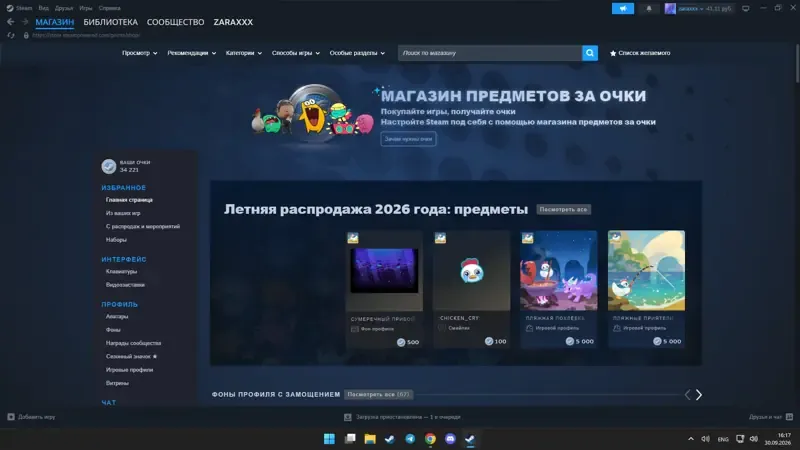Open the download queue icon in the status bar
The width and height of the screenshot is (800, 450).
tap(347, 417)
